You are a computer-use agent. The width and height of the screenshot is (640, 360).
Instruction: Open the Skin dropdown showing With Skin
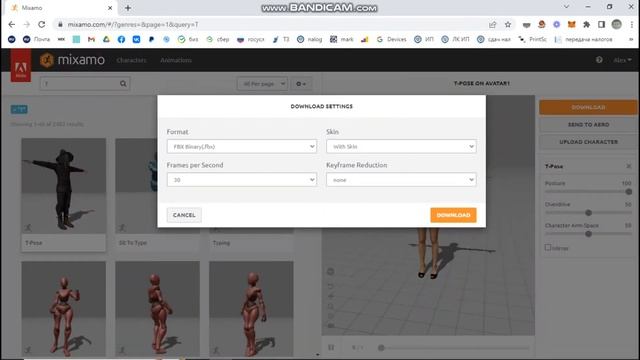coord(401,146)
